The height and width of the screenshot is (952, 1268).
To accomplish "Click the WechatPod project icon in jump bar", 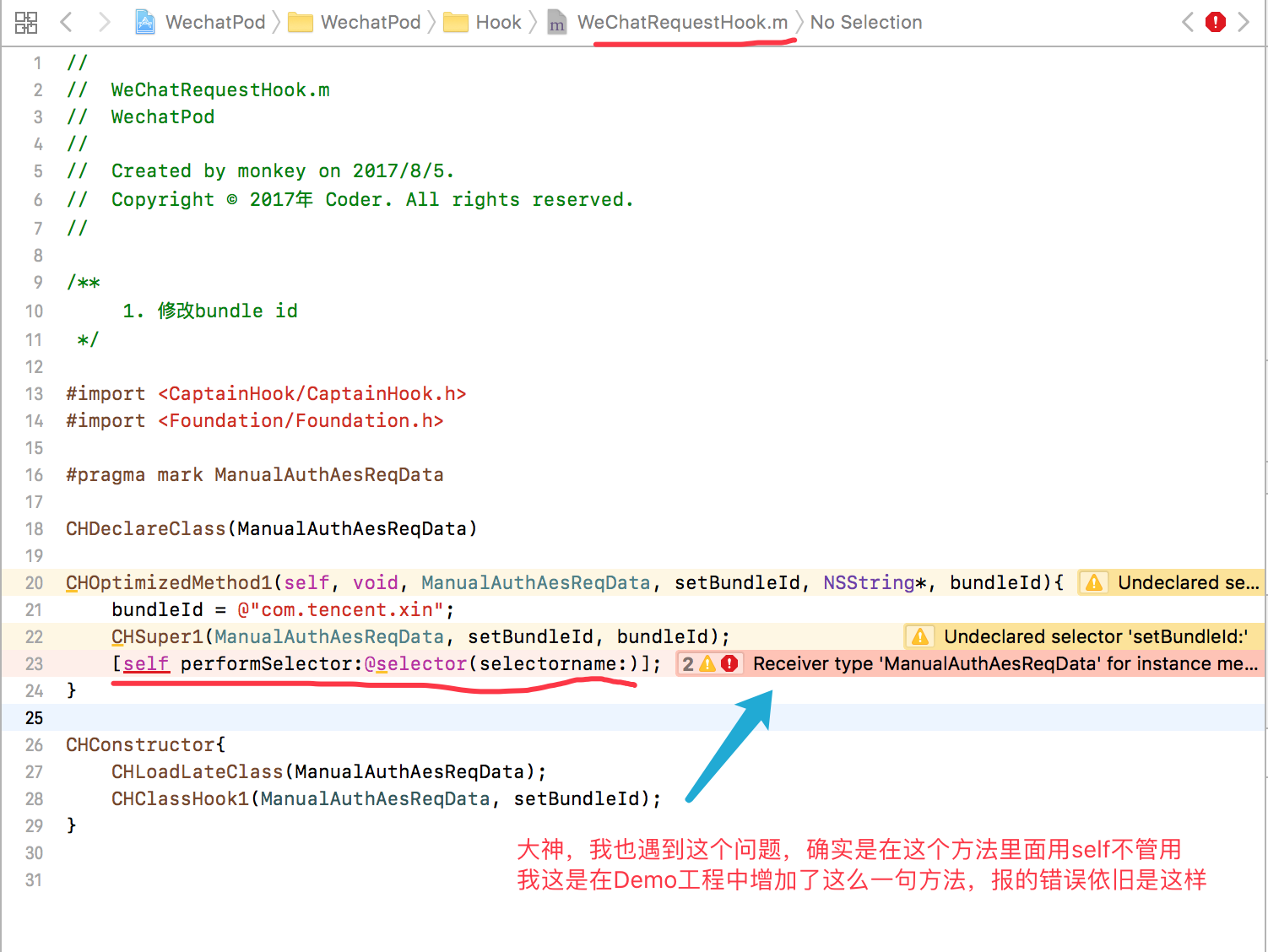I will (145, 22).
